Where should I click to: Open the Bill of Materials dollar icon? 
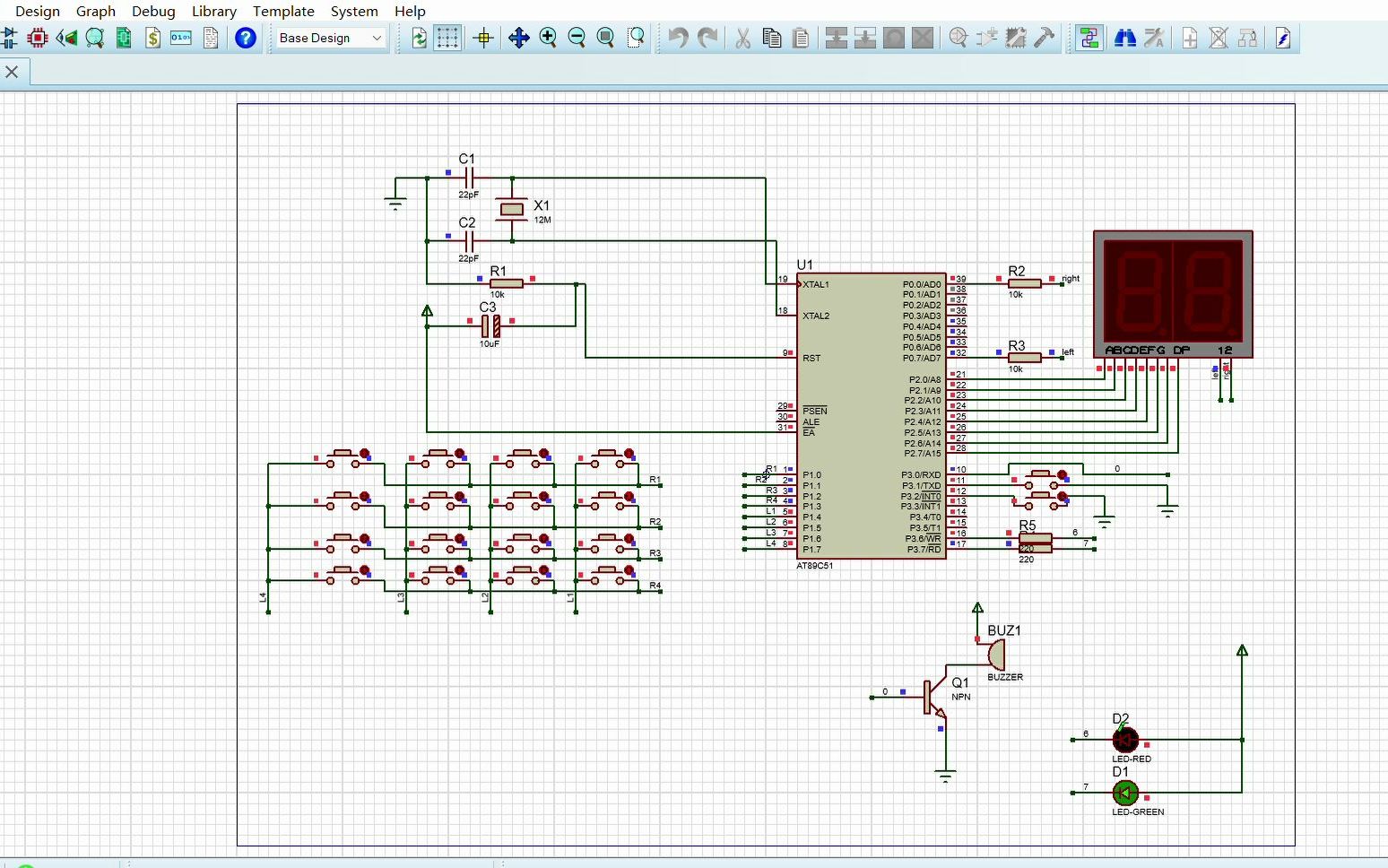click(152, 38)
